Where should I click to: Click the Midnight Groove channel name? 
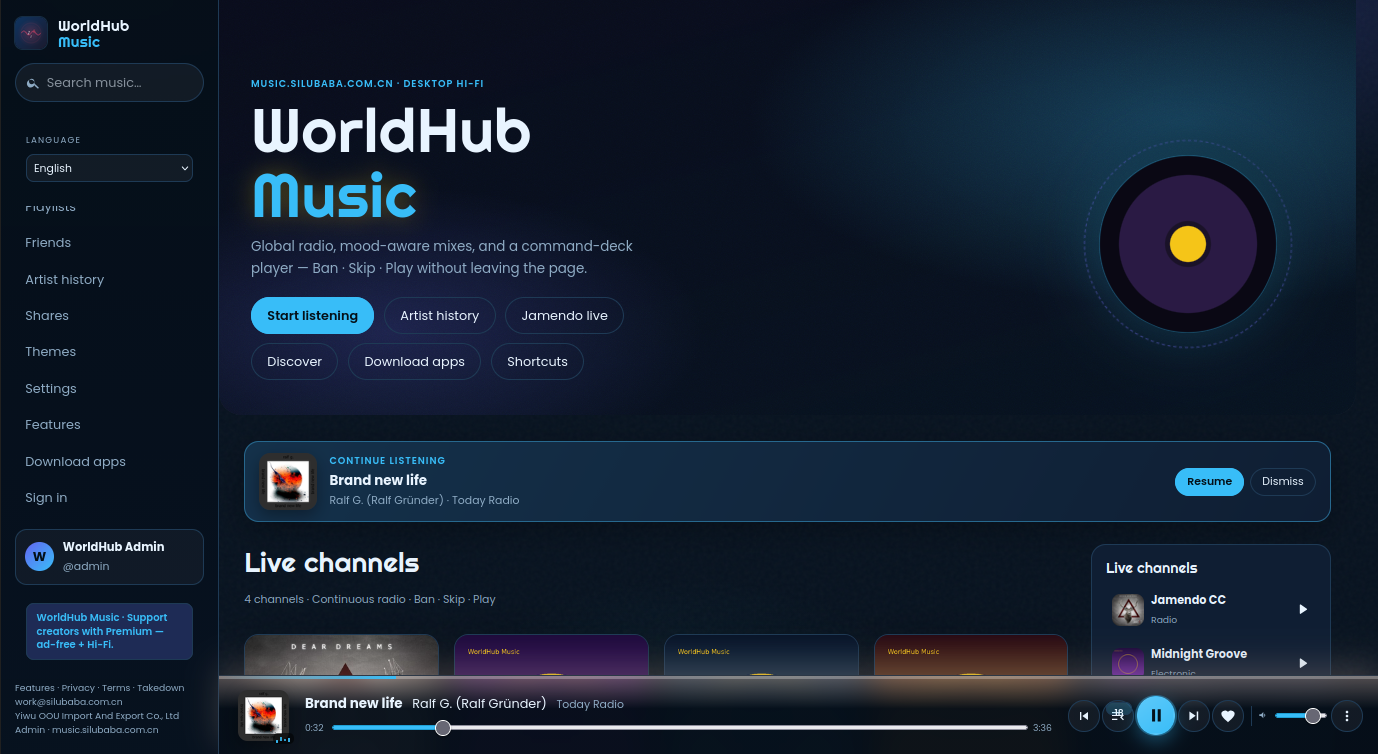pos(1199,654)
